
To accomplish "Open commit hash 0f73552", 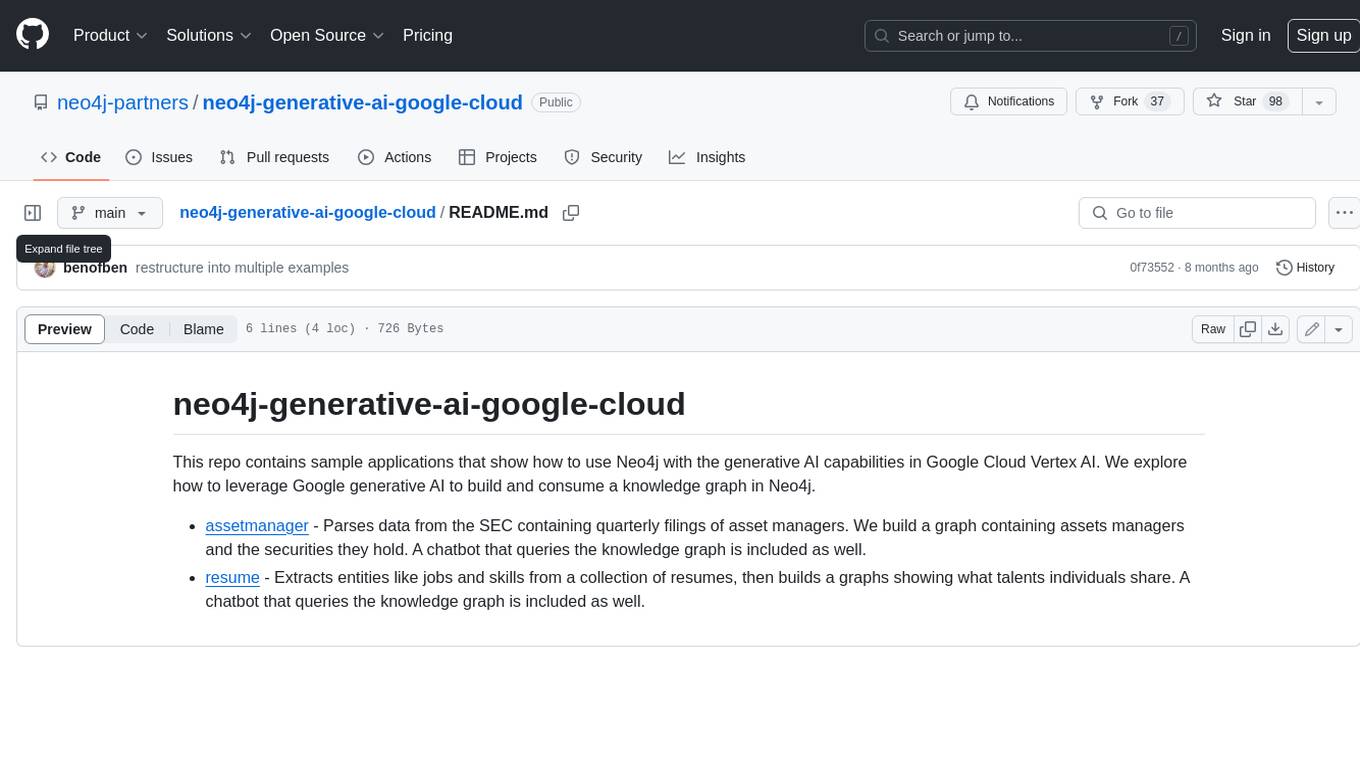I will click(1152, 268).
